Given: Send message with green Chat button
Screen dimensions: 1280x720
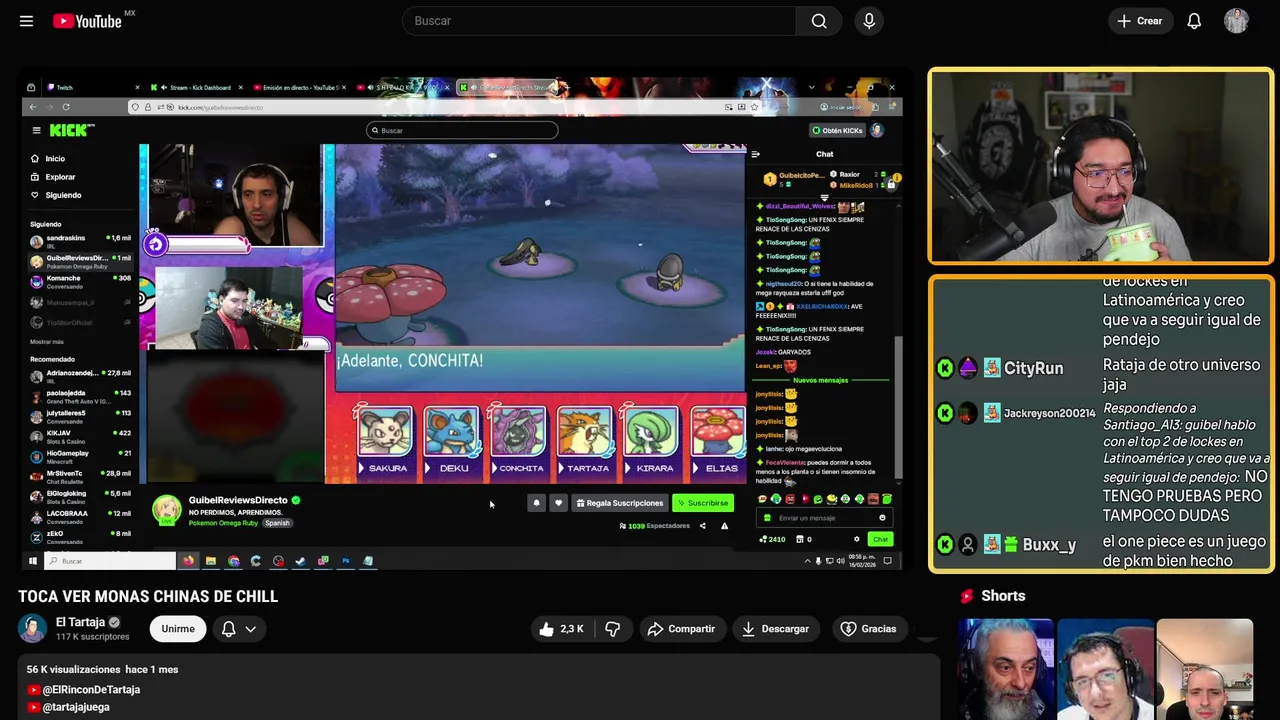Looking at the screenshot, I should click(x=880, y=539).
